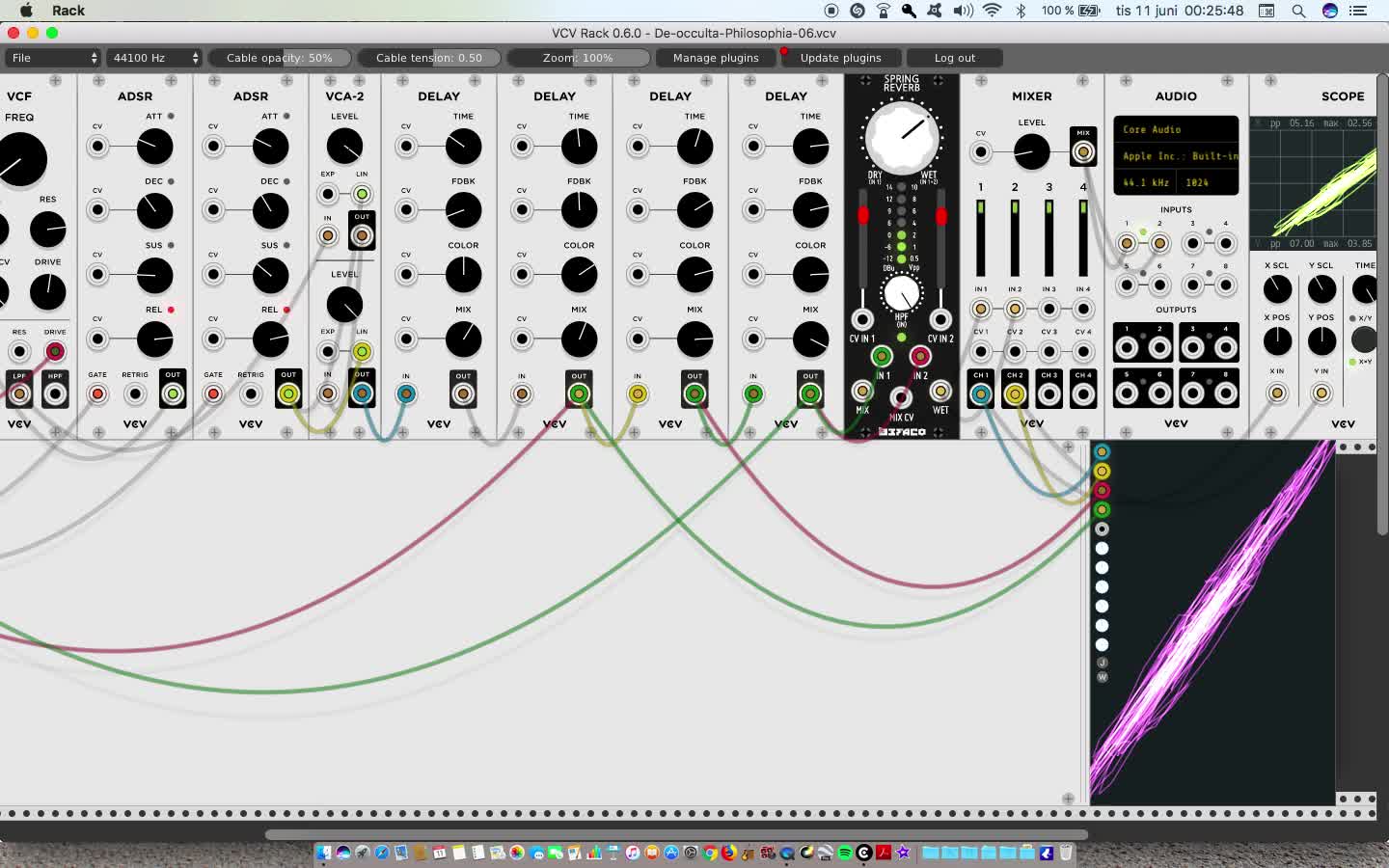Click the Mixer channel 1 fader

980,238
